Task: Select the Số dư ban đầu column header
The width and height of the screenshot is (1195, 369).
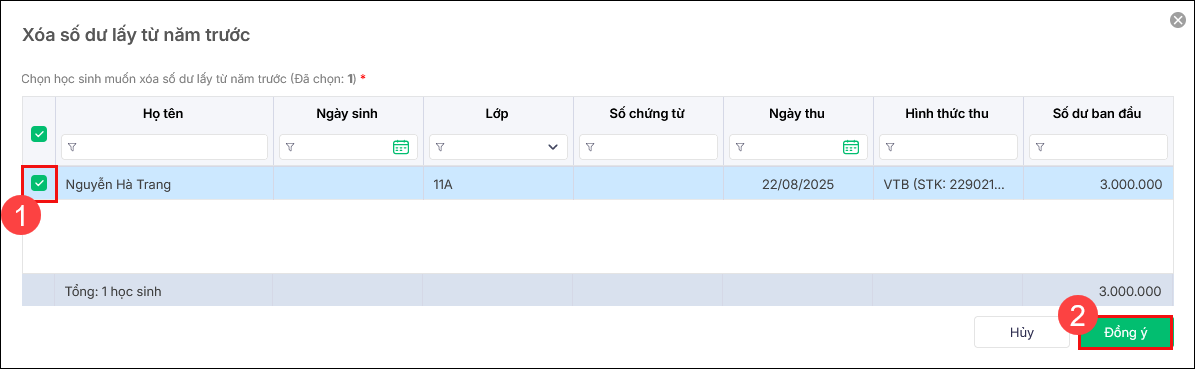Action: (1098, 114)
